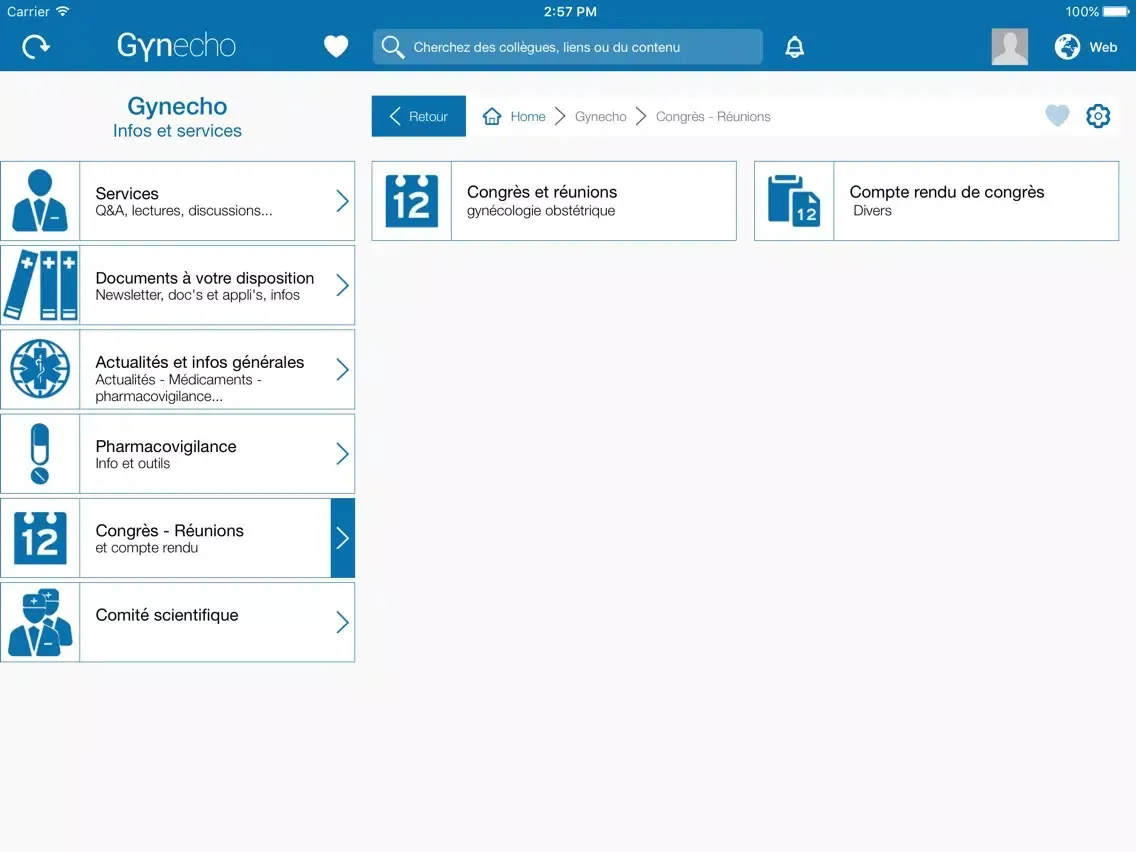Open Documents à votre disposition entry

(178, 285)
